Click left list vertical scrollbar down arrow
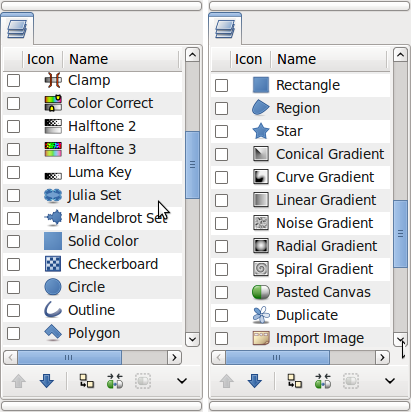Image resolution: width=412 pixels, height=412 pixels. click(192, 339)
